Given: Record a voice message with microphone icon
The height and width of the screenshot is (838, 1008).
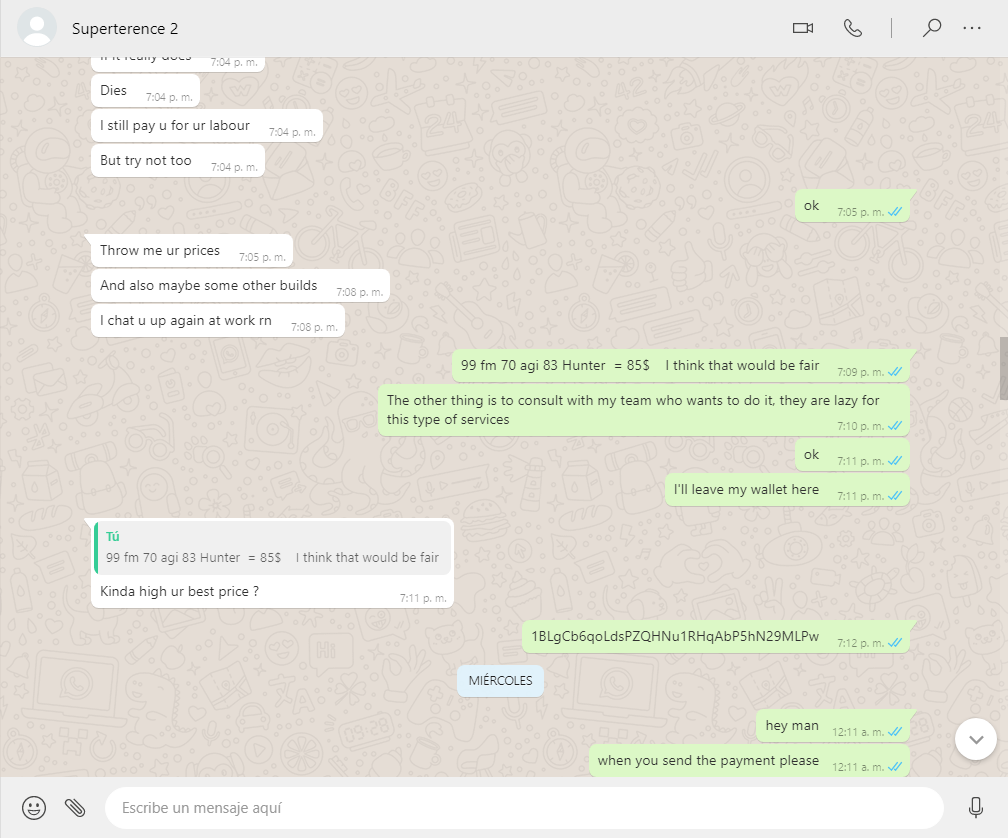Looking at the screenshot, I should point(975,808).
